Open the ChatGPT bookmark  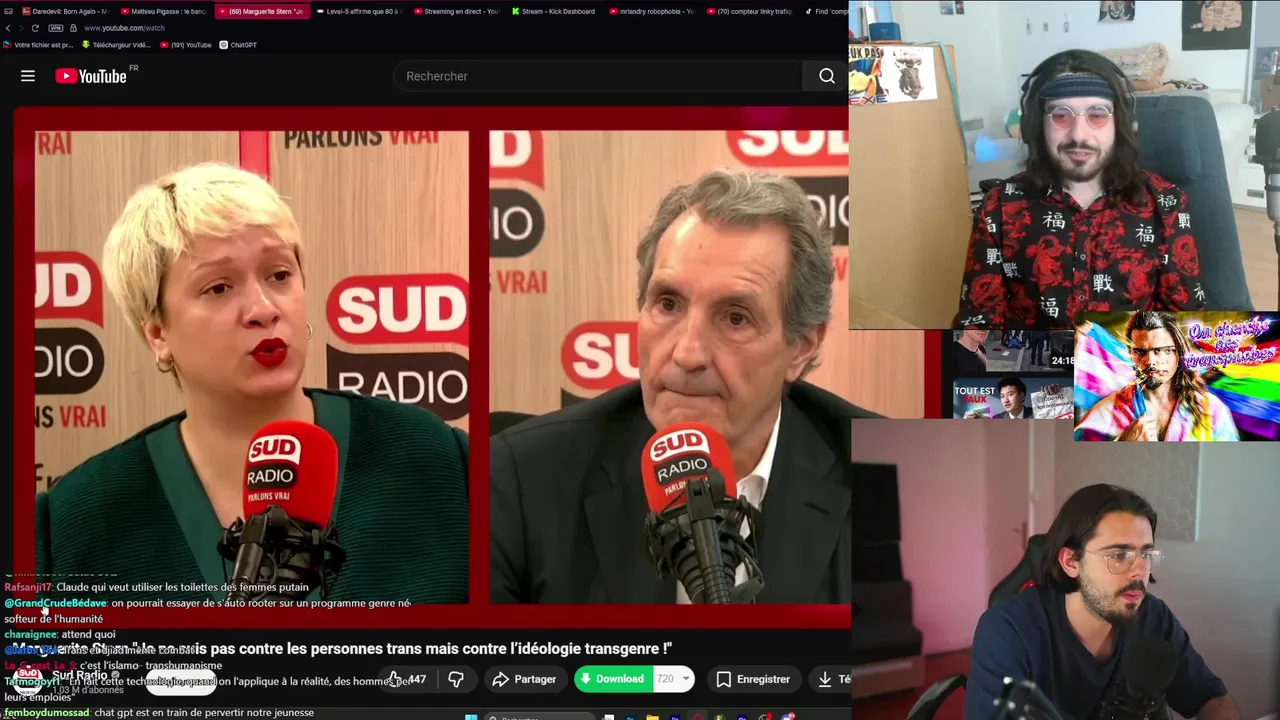(x=239, y=45)
